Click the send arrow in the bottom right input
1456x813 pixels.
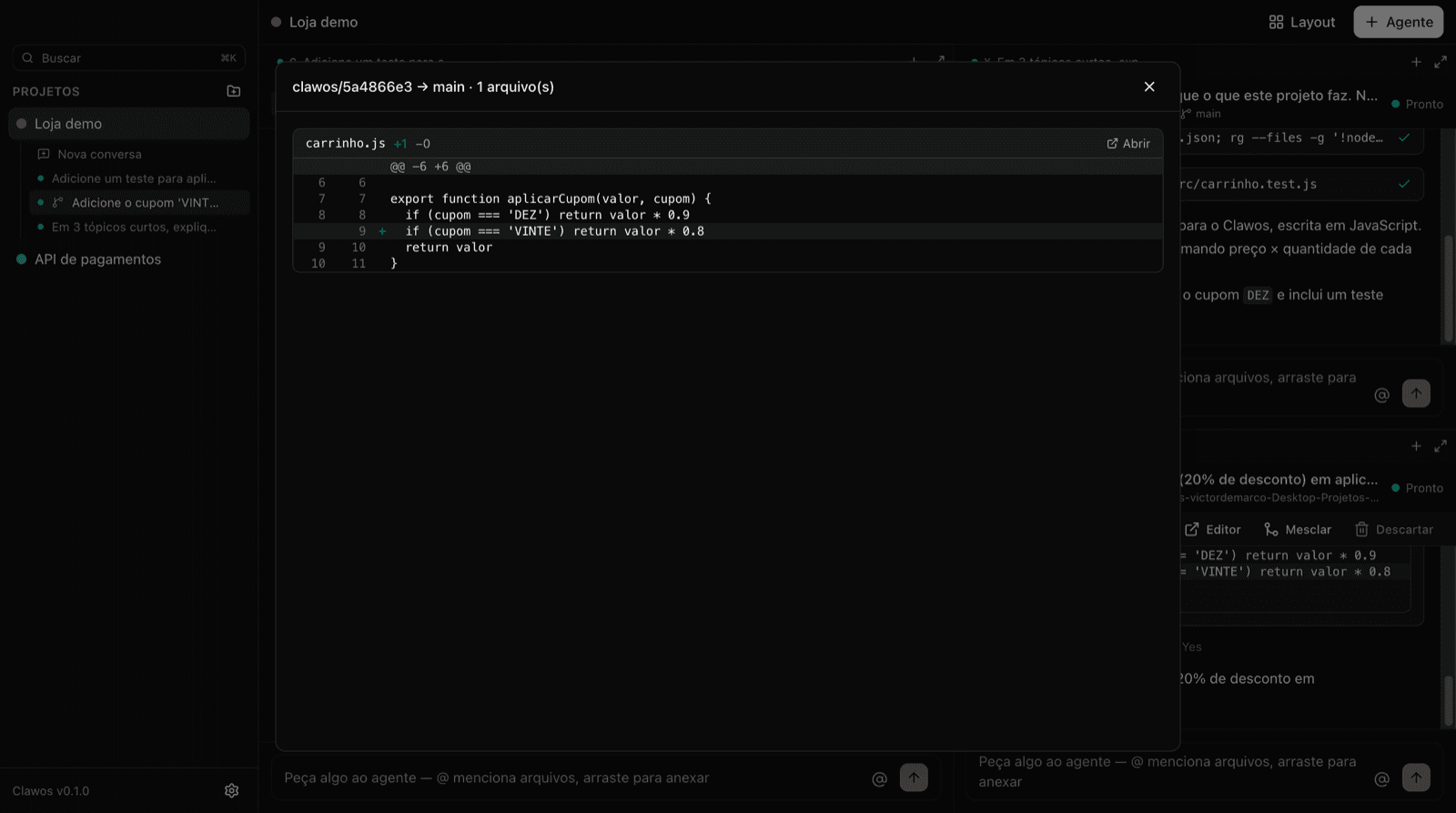pos(1416,777)
